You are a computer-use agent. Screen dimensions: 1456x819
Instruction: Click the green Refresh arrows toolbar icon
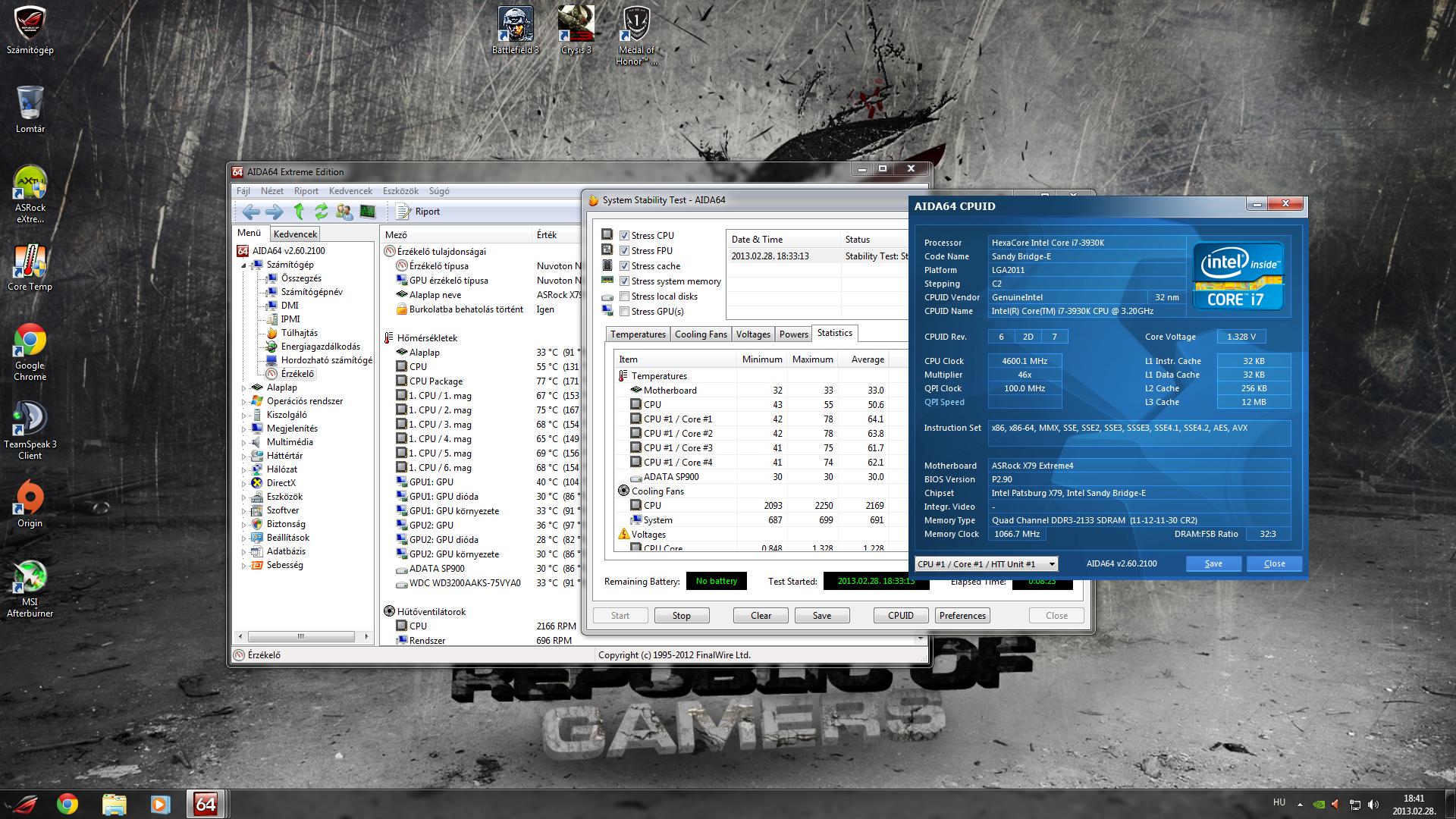(322, 212)
